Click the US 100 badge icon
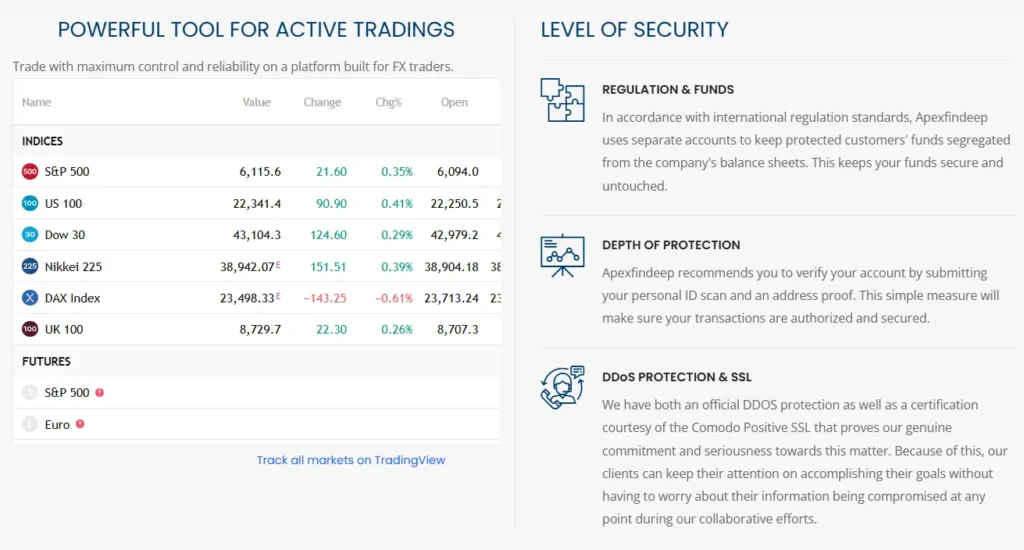 click(x=30, y=204)
